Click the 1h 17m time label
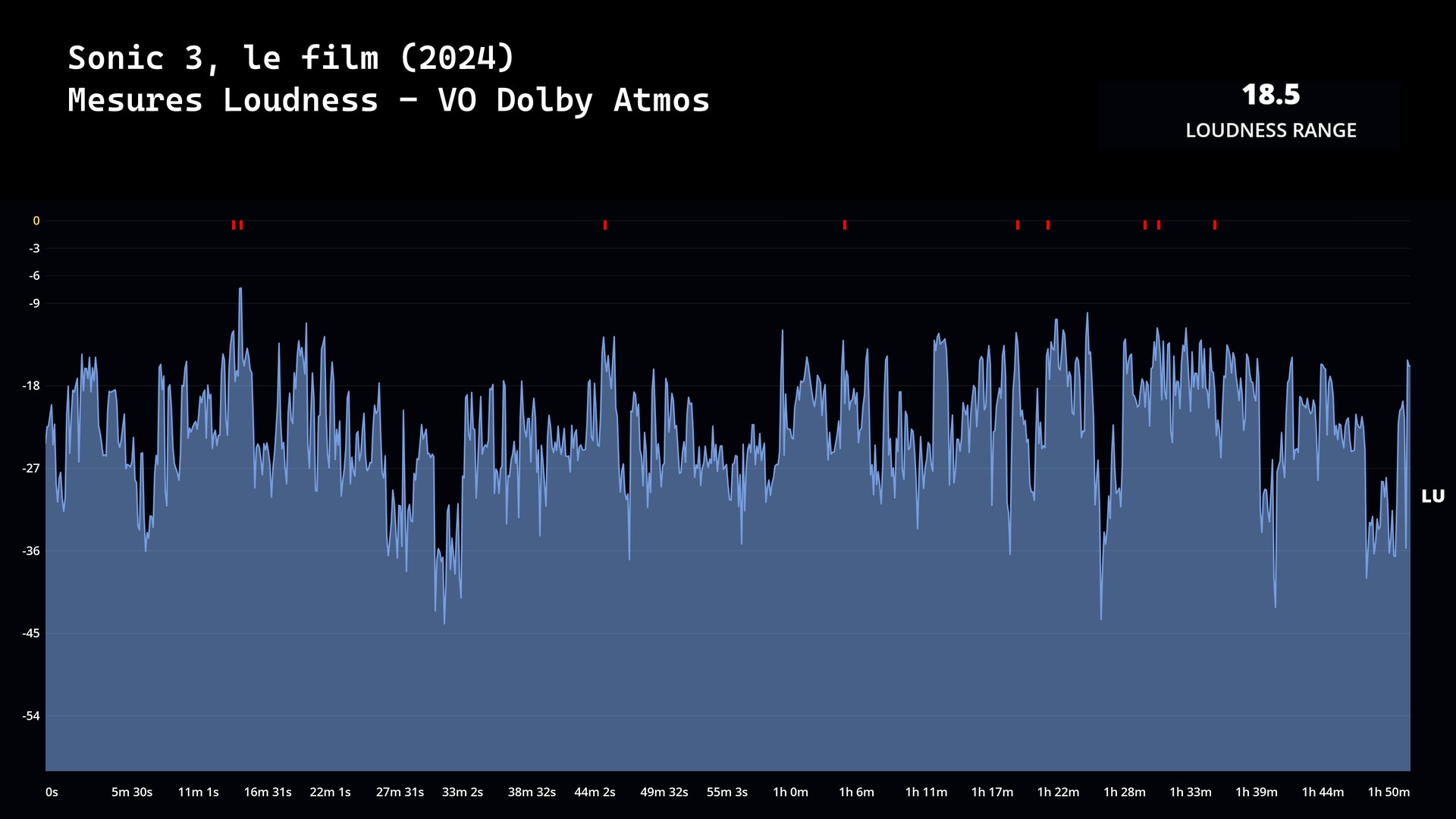Viewport: 1456px width, 819px height. [x=992, y=792]
